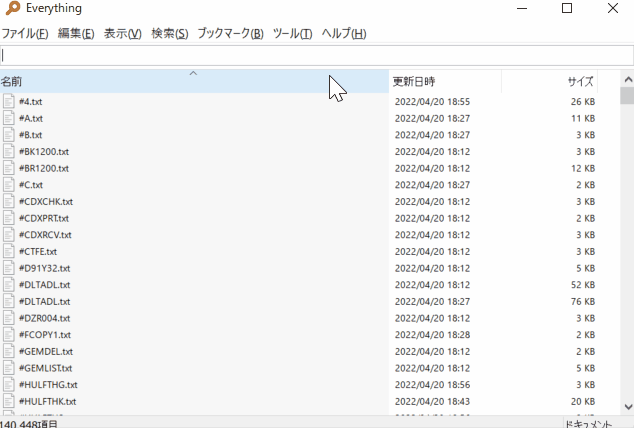
Task: Open the 表示(V) menu
Action: pyautogui.click(x=123, y=33)
